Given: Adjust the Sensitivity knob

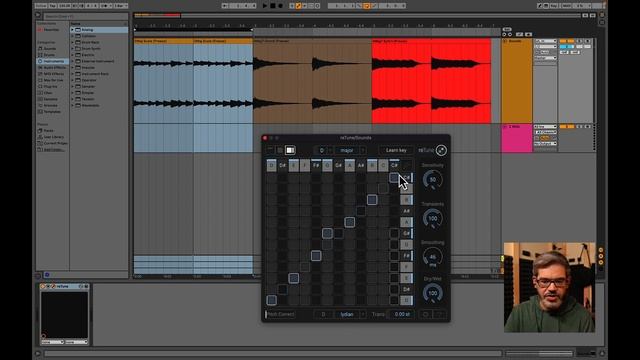Looking at the screenshot, I should (x=433, y=180).
